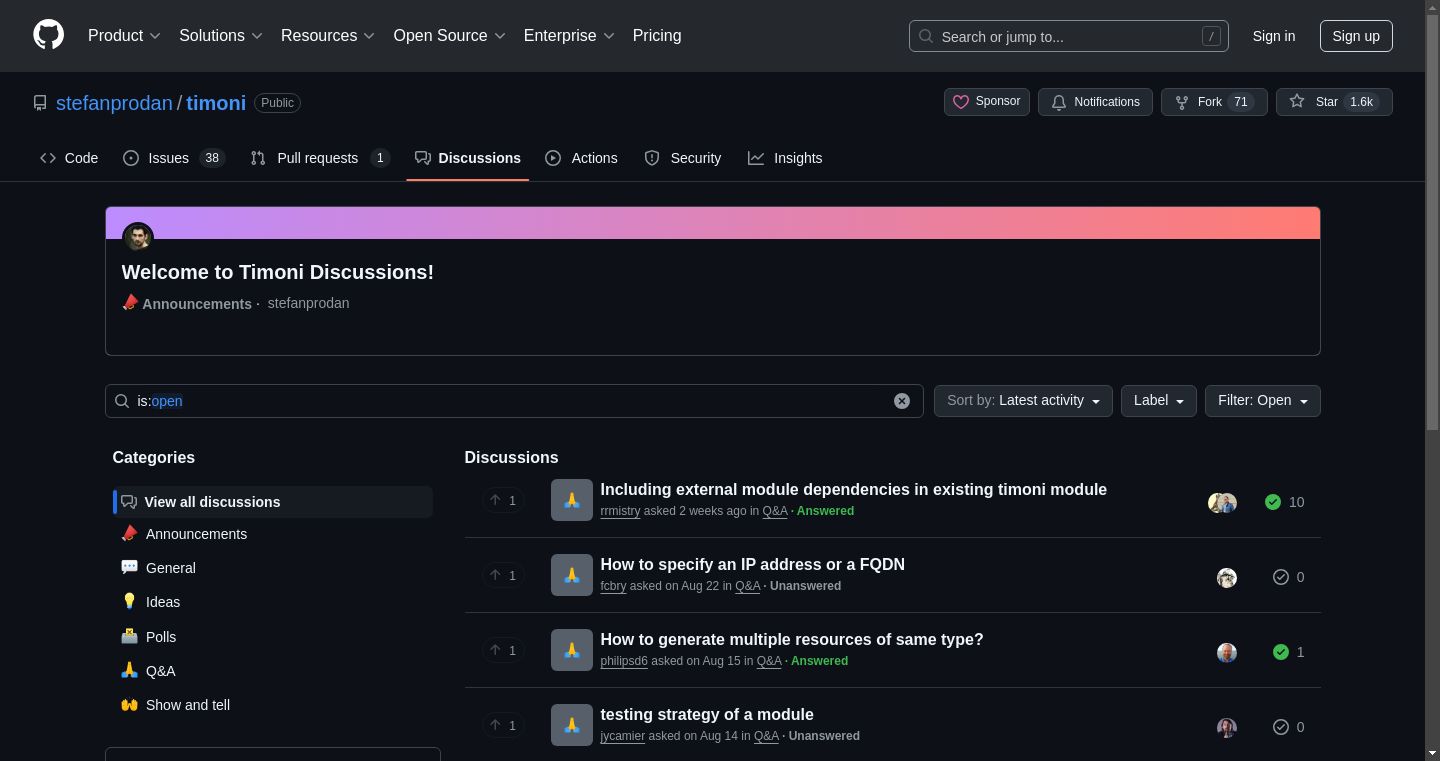Open the 10 answered comments count
Viewport: 1440px width, 761px height.
pyautogui.click(x=1284, y=502)
